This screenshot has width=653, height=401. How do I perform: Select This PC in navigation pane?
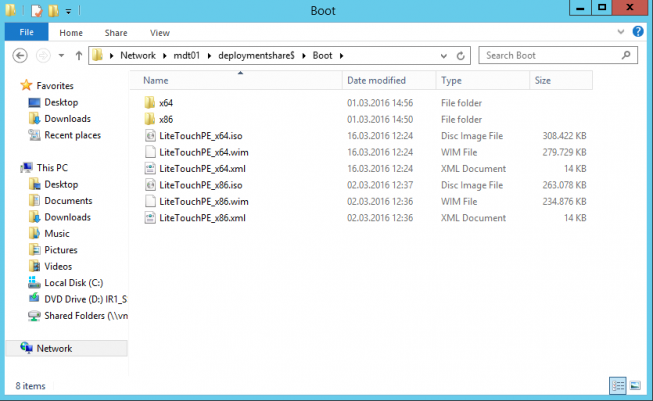pyautogui.click(x=52, y=168)
